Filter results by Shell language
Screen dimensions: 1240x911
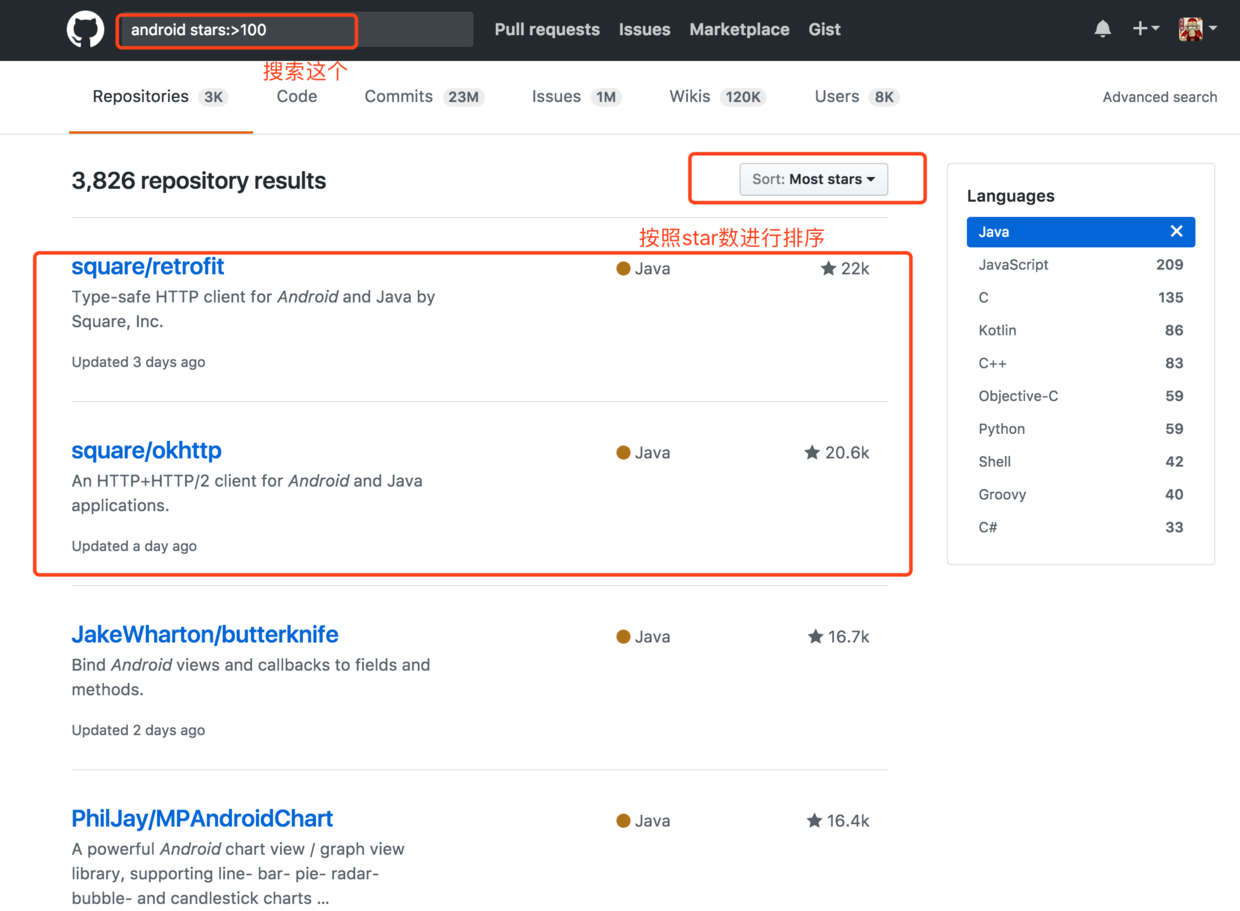tap(1081, 462)
